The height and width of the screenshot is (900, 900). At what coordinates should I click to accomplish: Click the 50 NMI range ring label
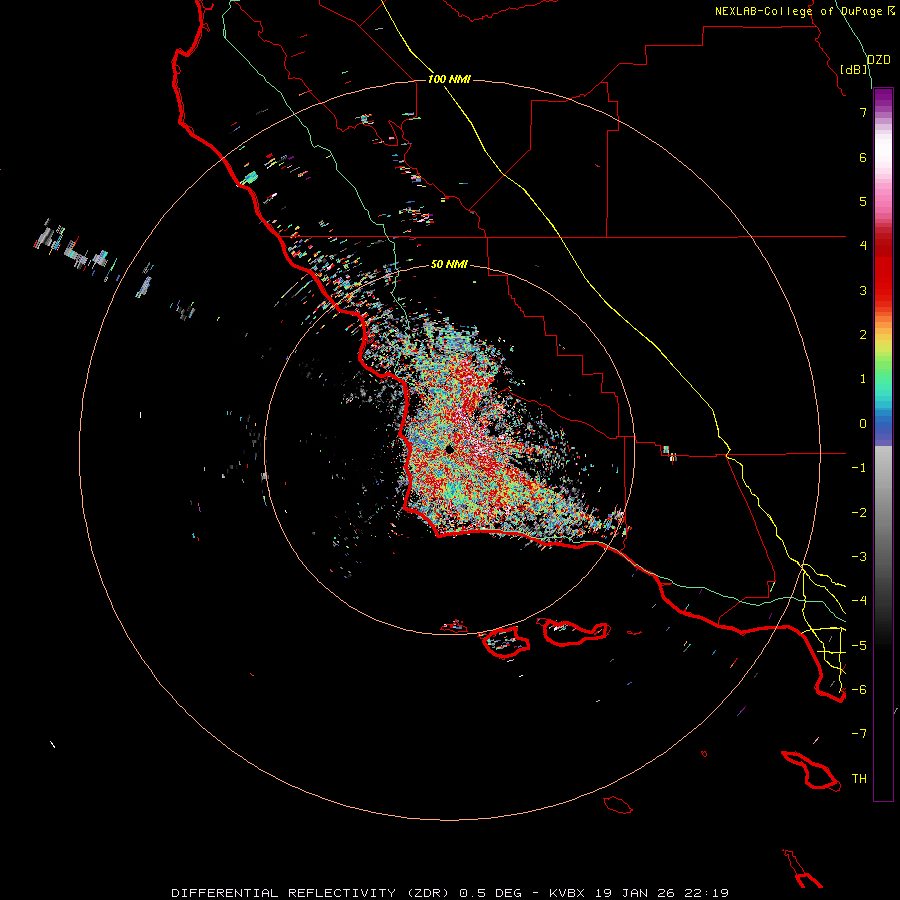[449, 264]
